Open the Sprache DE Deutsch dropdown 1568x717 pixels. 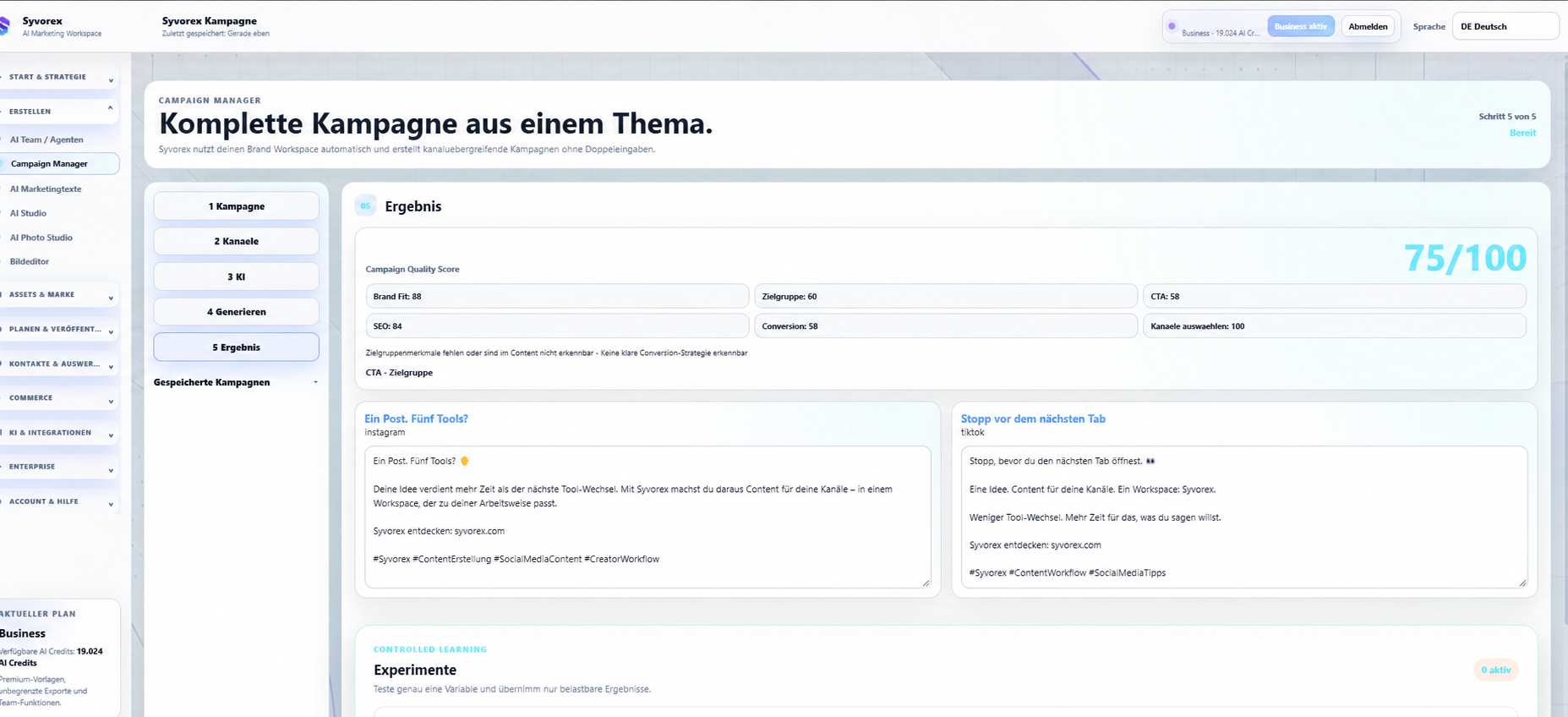coord(1505,26)
